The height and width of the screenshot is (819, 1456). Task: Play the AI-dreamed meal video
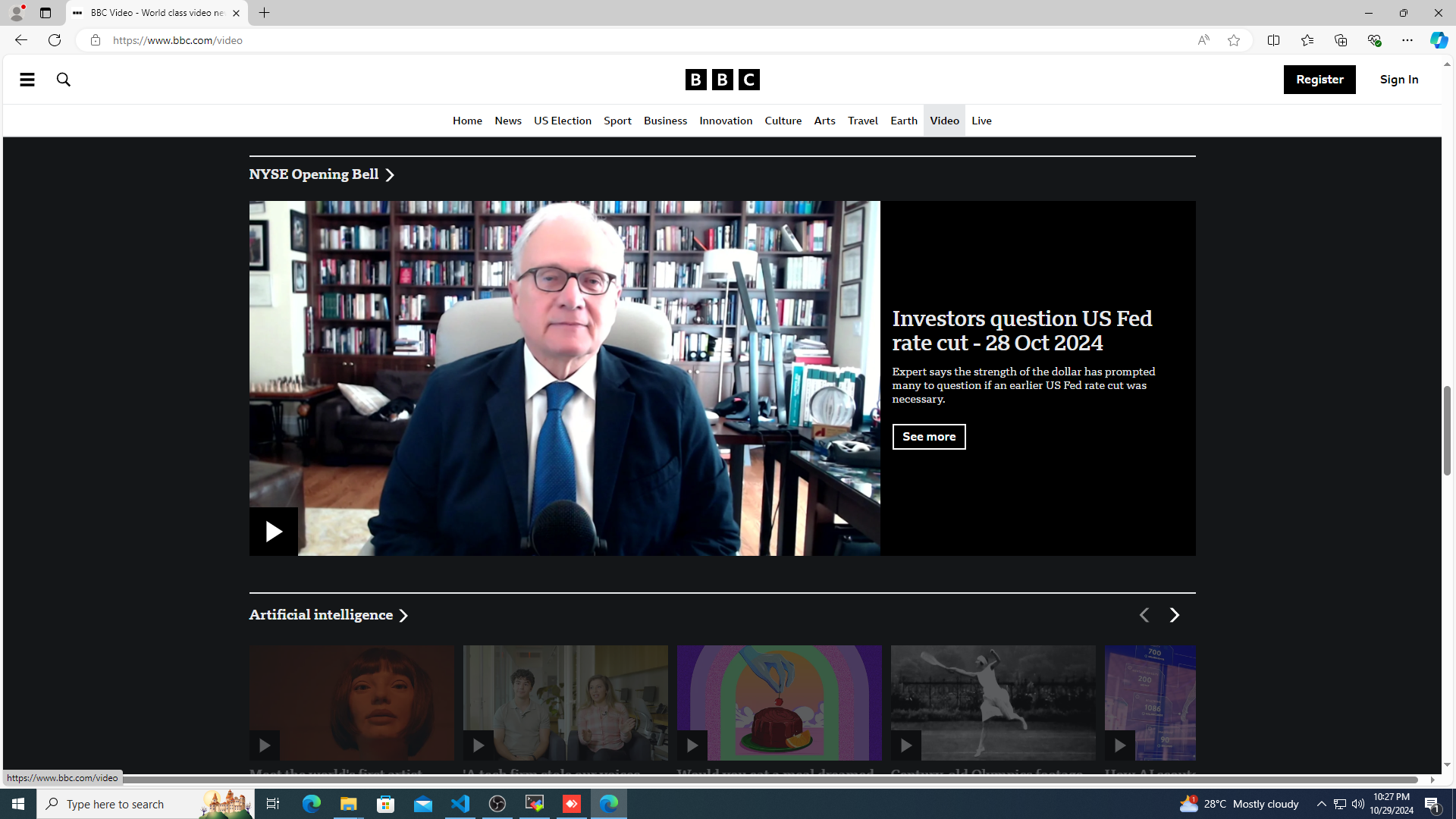(692, 745)
